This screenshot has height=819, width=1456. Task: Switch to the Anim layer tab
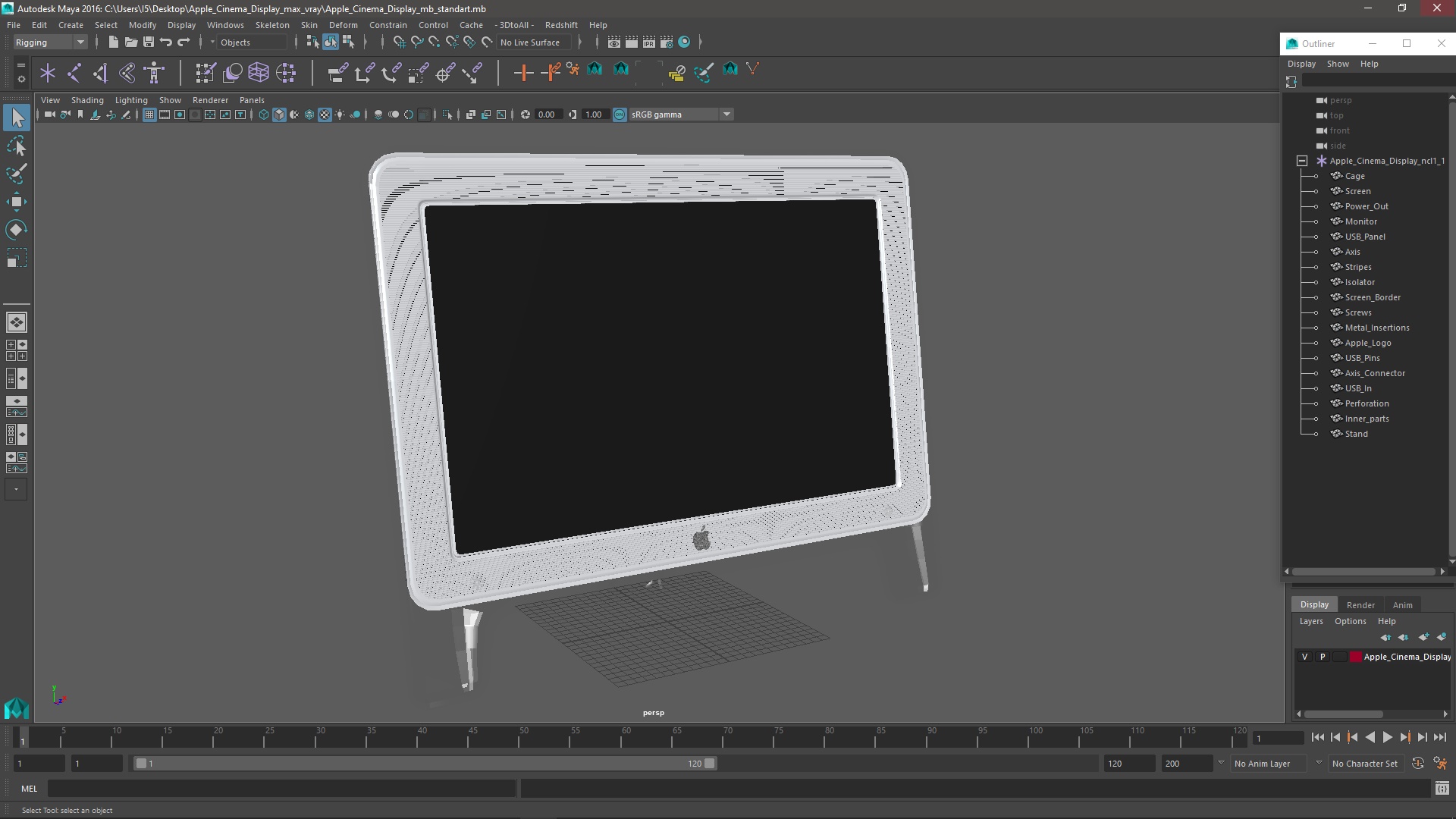click(x=1402, y=605)
